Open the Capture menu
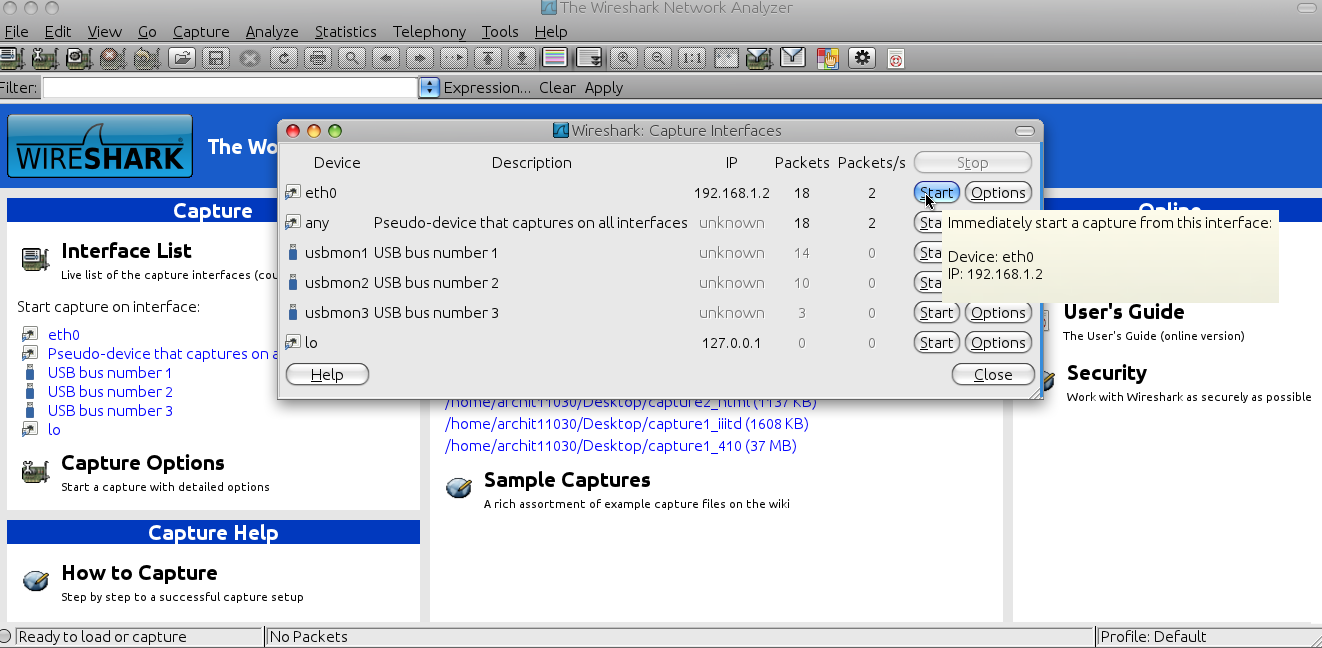The image size is (1322, 648). tap(201, 32)
